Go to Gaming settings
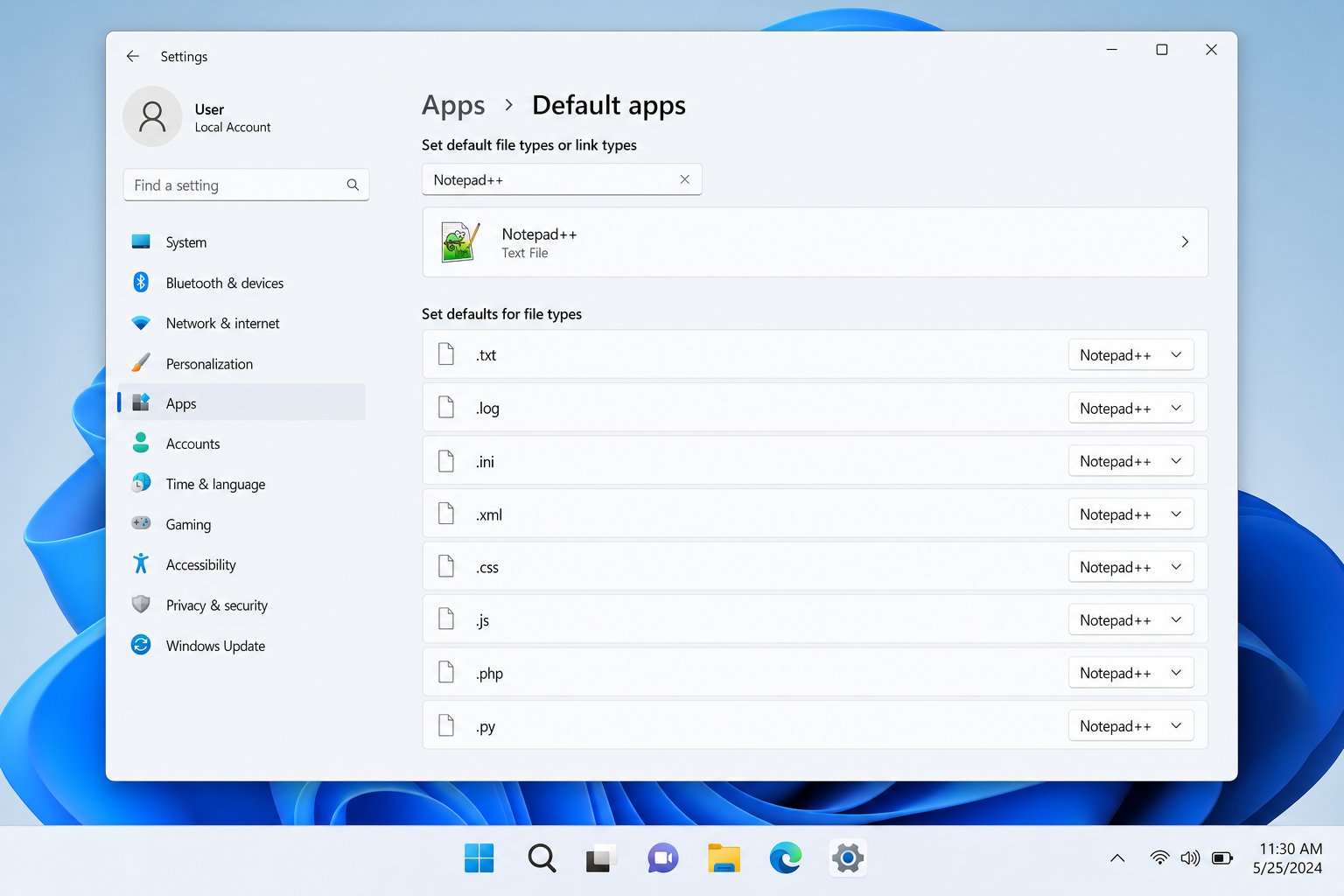This screenshot has height=896, width=1344. [241, 524]
